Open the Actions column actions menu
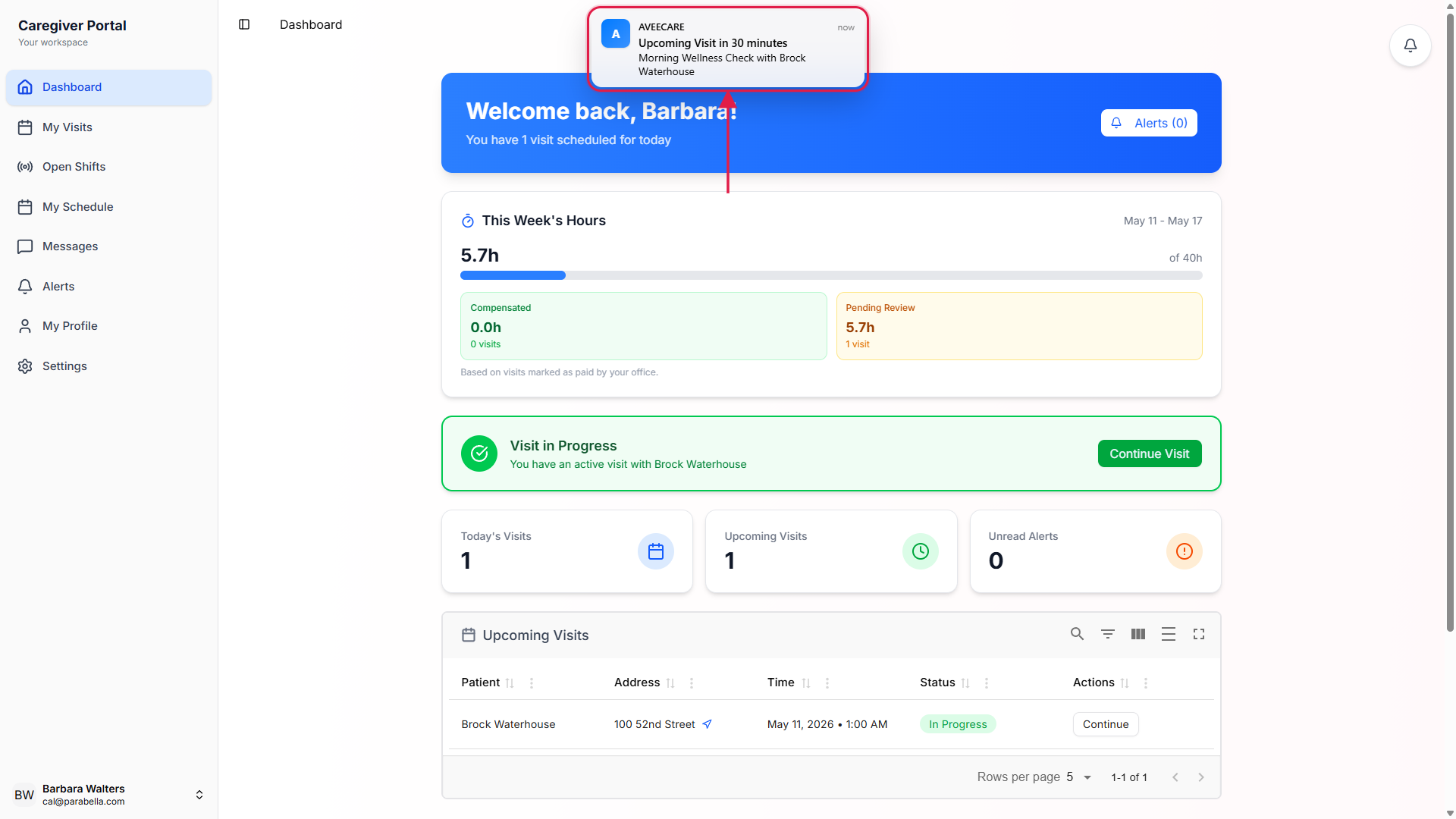 1146,683
